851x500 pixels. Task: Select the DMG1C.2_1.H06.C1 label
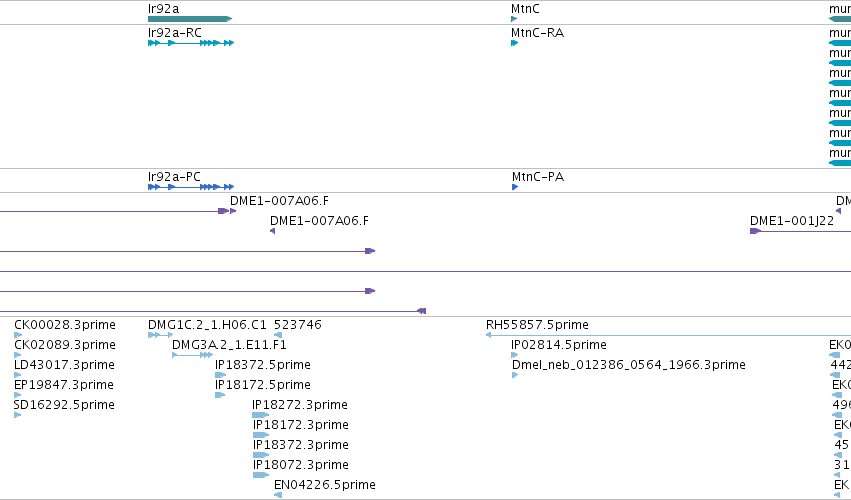[207, 325]
